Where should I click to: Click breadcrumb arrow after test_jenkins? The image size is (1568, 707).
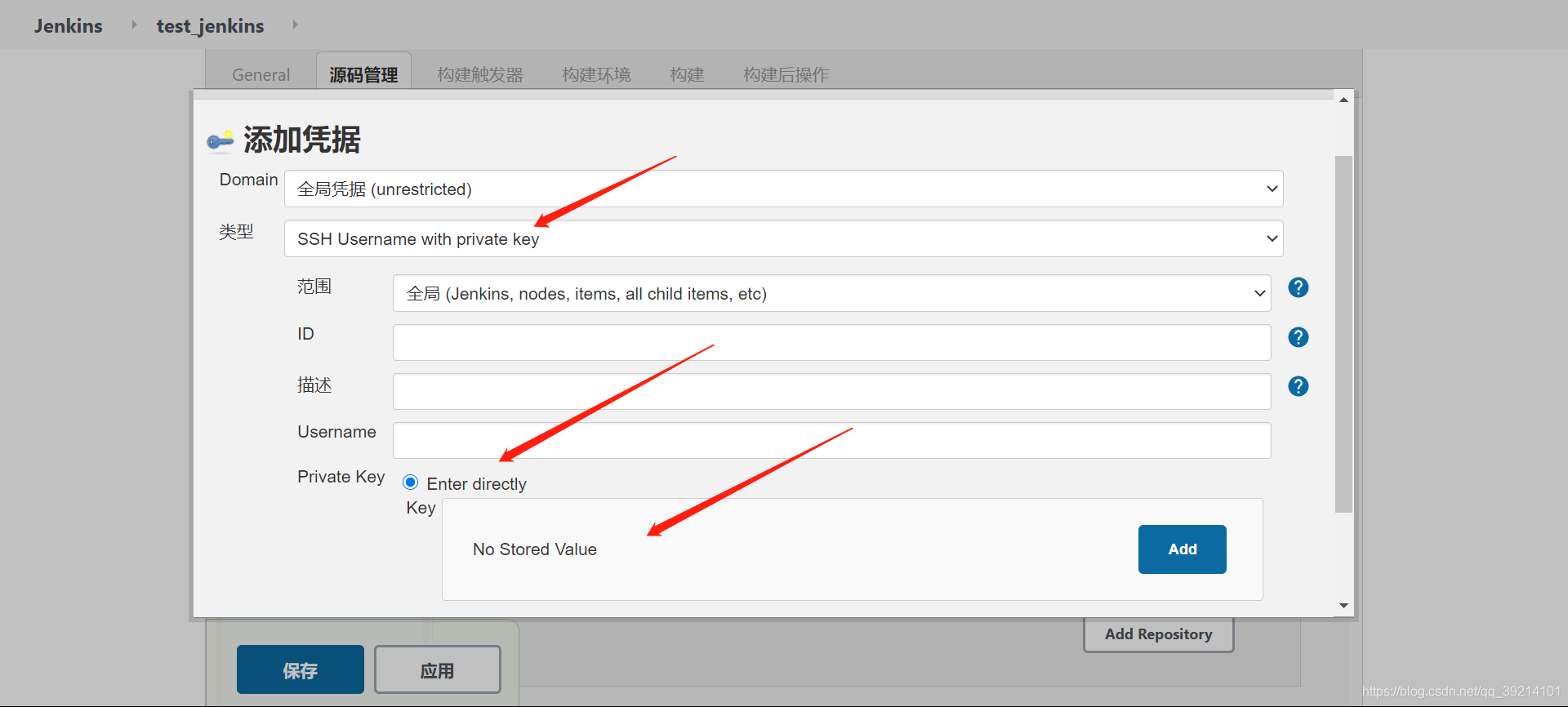(295, 24)
